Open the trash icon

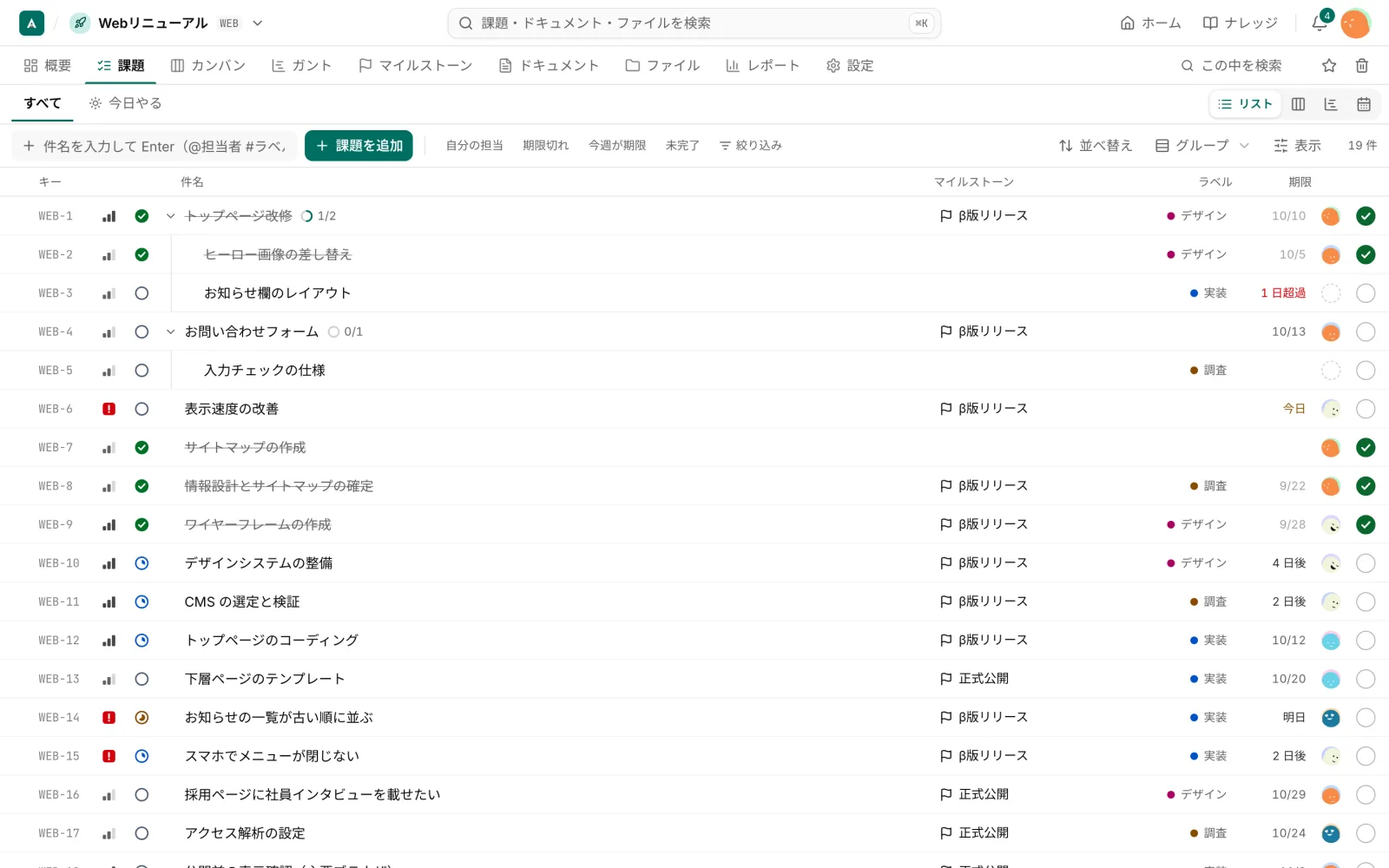(1362, 65)
